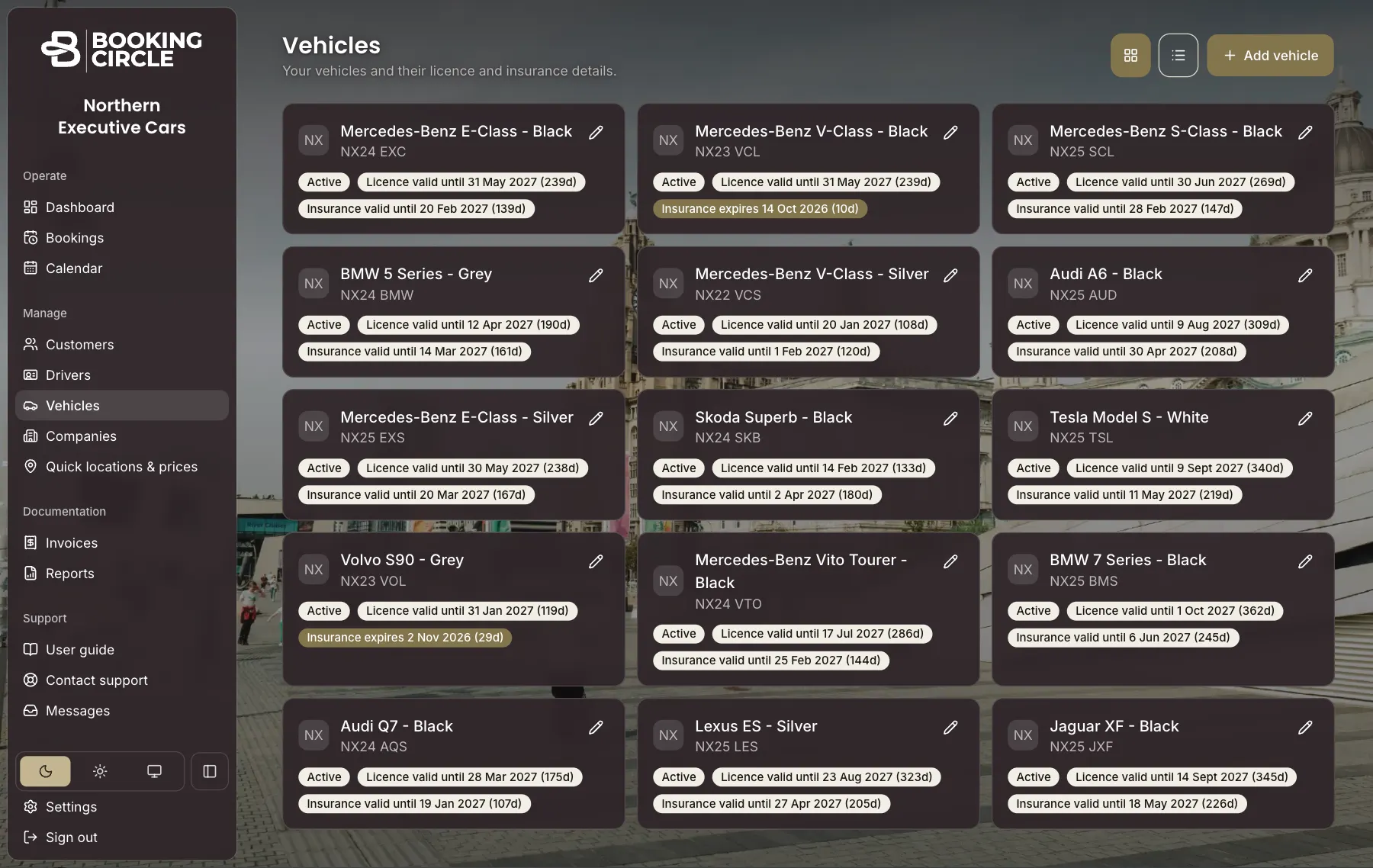Viewport: 1373px width, 868px height.
Task: Edit the Skoda Superb Black vehicle
Action: [950, 418]
